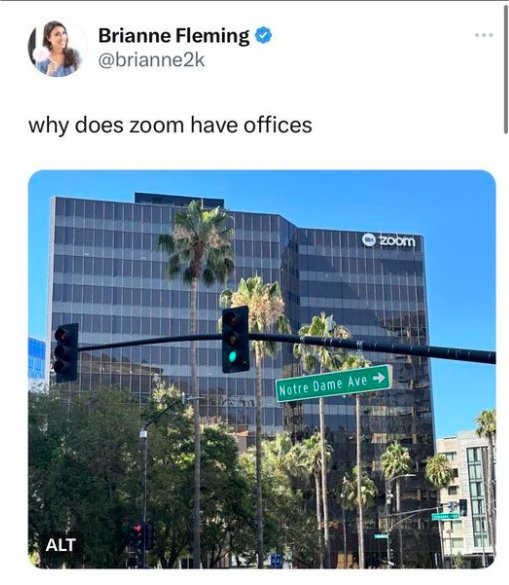Click the blue verified checkmark badge
509x585 pixels.
pyautogui.click(x=263, y=35)
